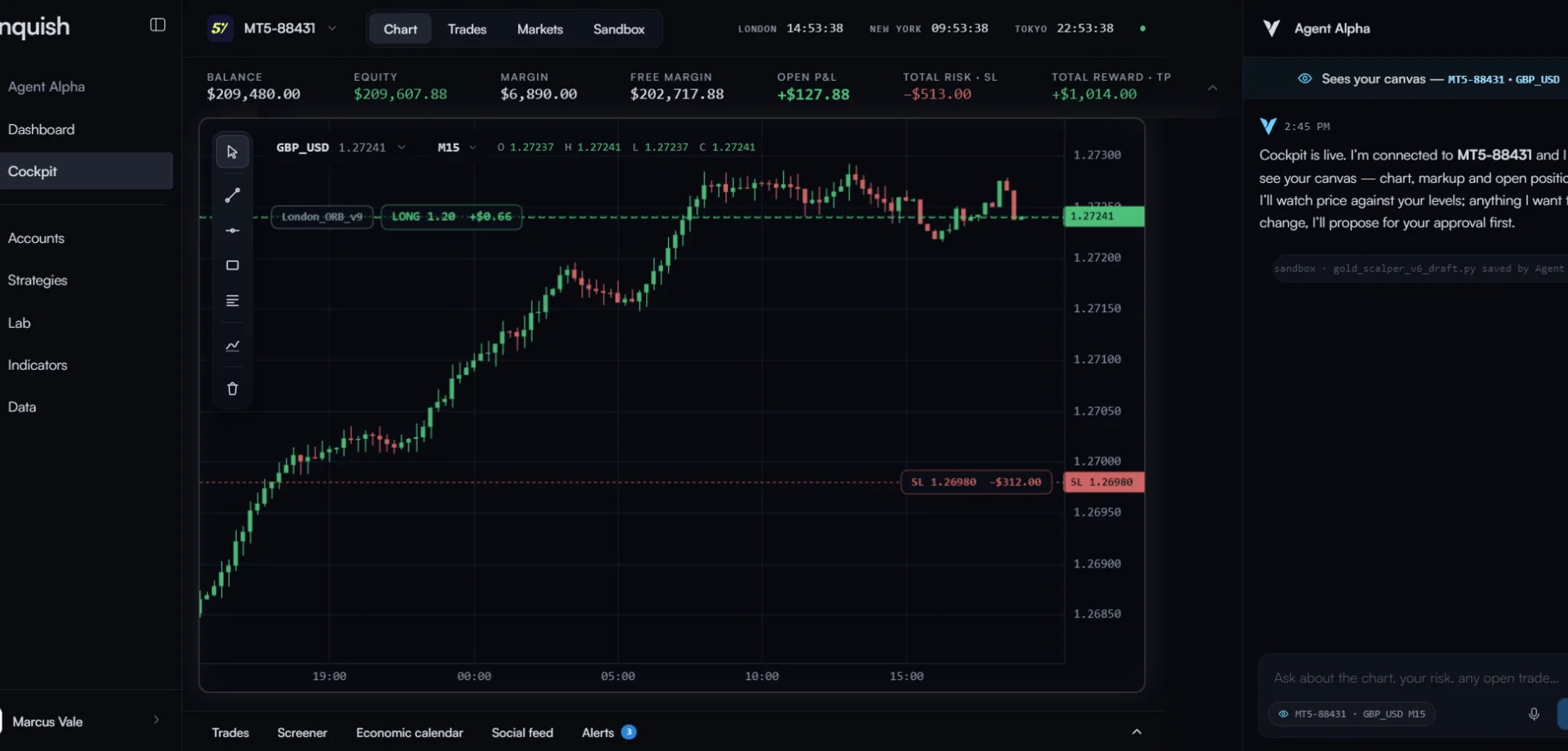Screen dimensions: 1568x751
Task: Toggle the 'Sees your canvas' eye icon
Action: 1304,78
